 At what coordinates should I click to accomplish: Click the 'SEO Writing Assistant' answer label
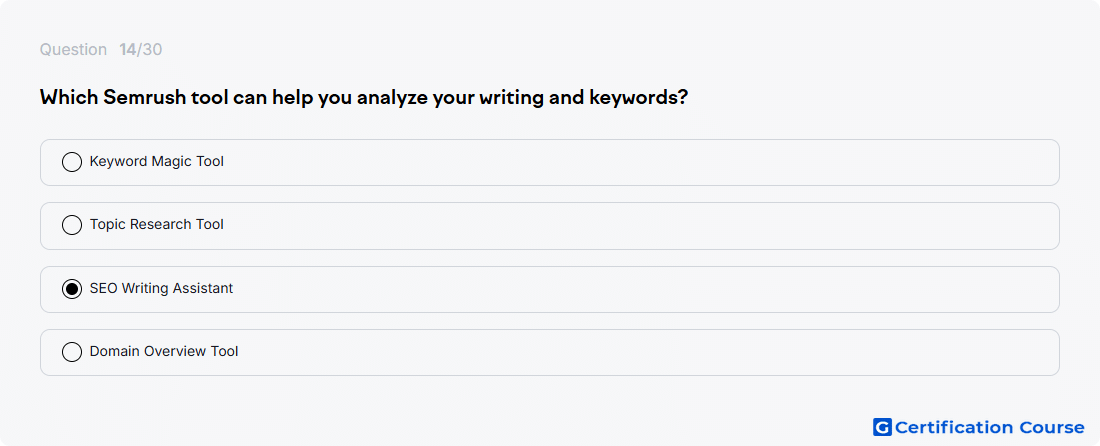point(161,288)
